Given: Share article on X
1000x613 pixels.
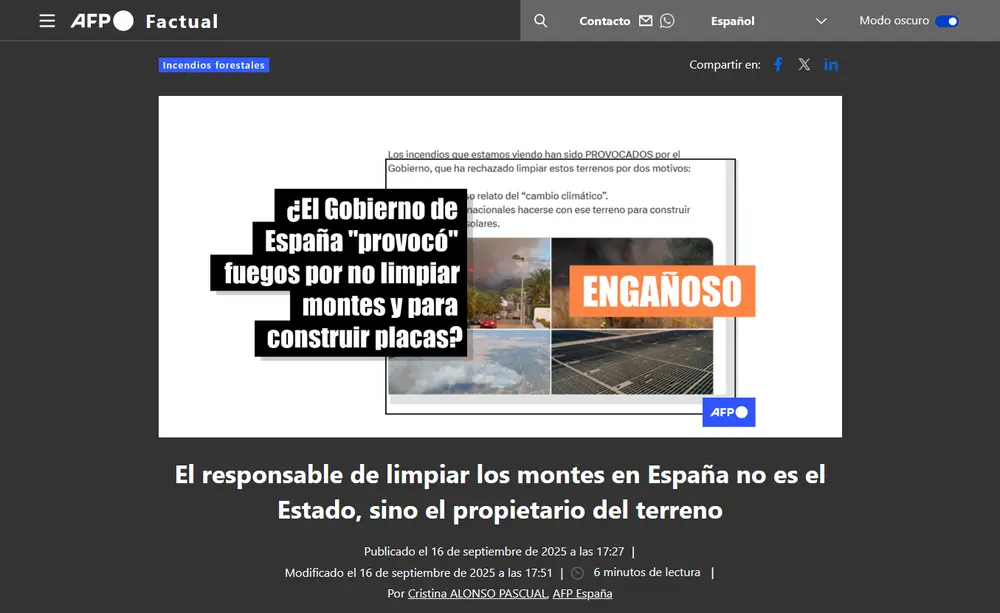Looking at the screenshot, I should (x=804, y=64).
